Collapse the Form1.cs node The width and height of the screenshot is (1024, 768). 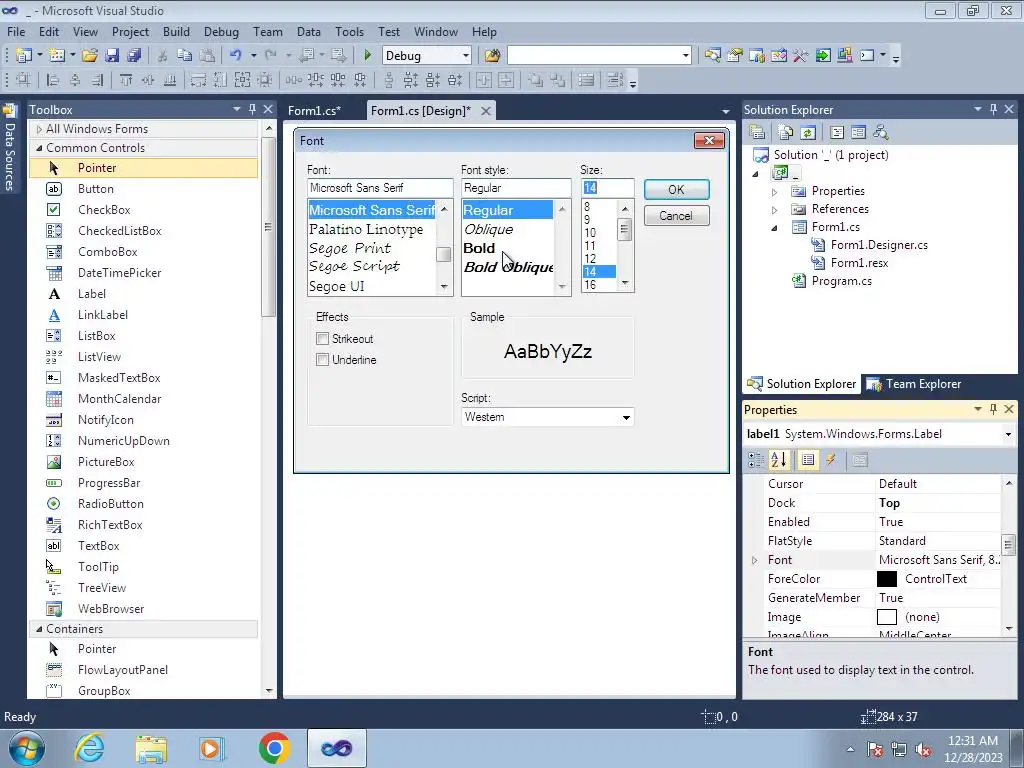pos(775,228)
